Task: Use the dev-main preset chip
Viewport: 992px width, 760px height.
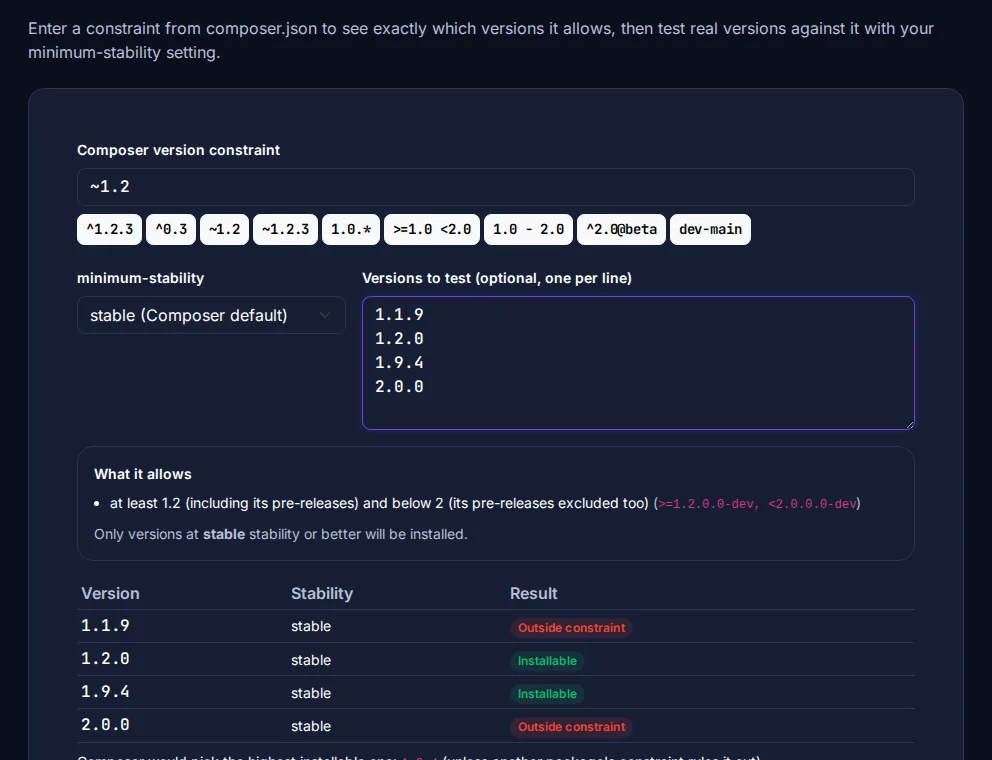Action: 710,229
